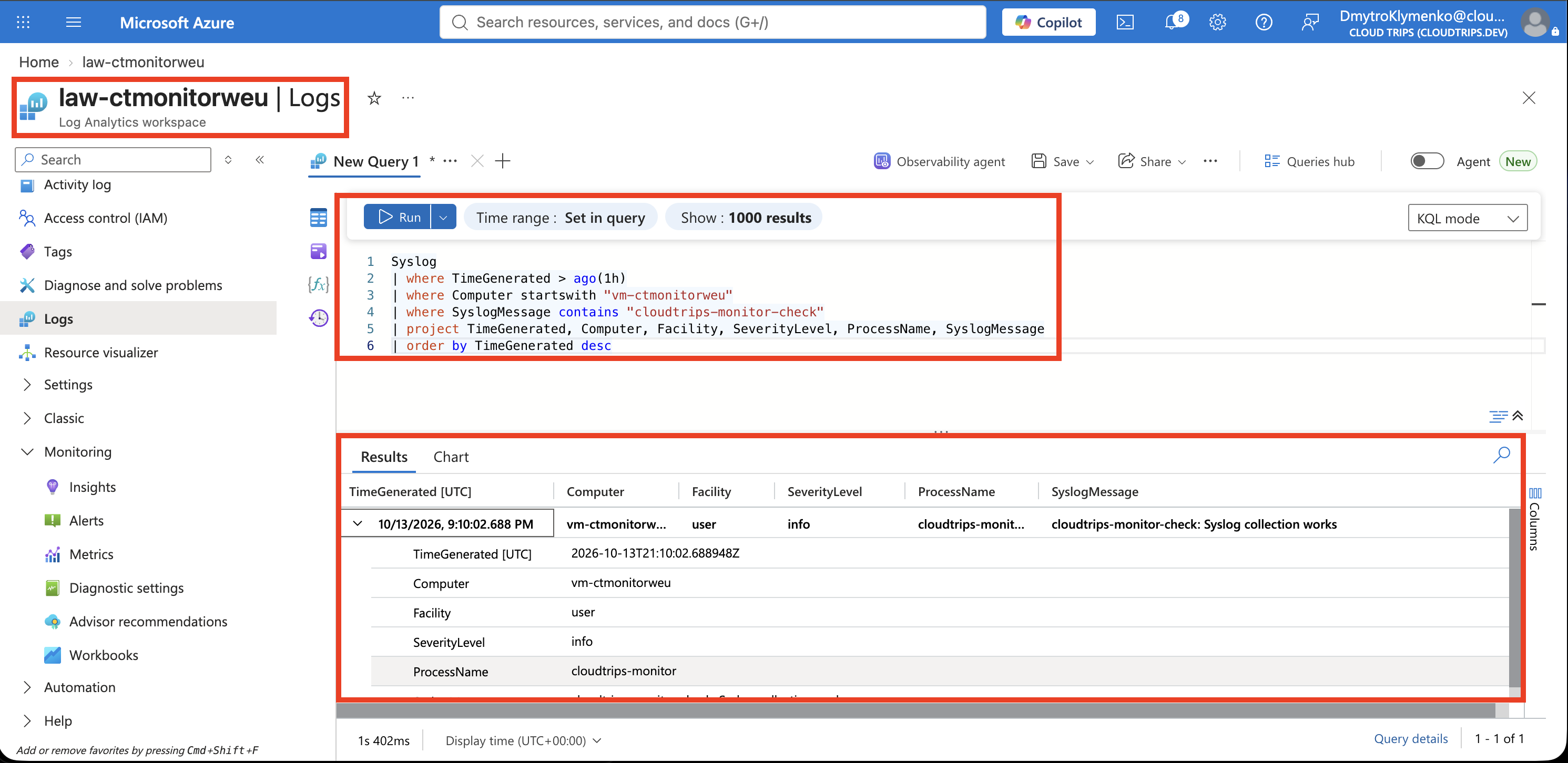Open the help question mark icon
Image resolution: width=1568 pixels, height=763 pixels.
pyautogui.click(x=1264, y=23)
